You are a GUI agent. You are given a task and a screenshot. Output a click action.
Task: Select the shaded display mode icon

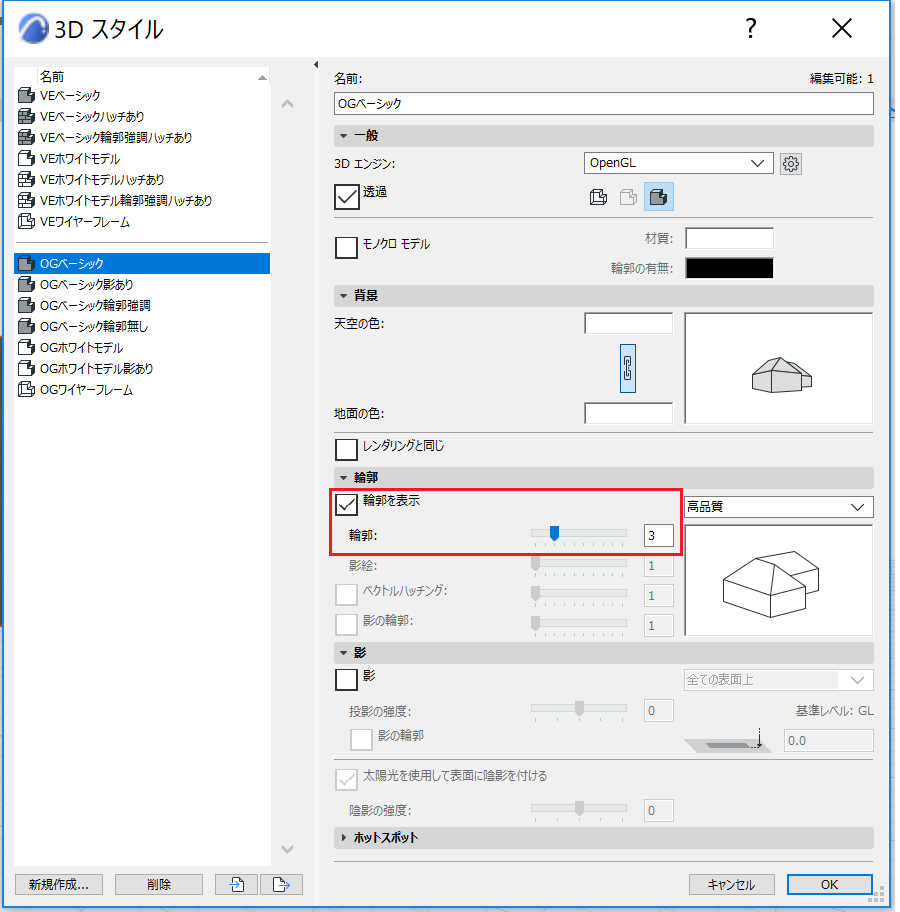click(x=659, y=197)
